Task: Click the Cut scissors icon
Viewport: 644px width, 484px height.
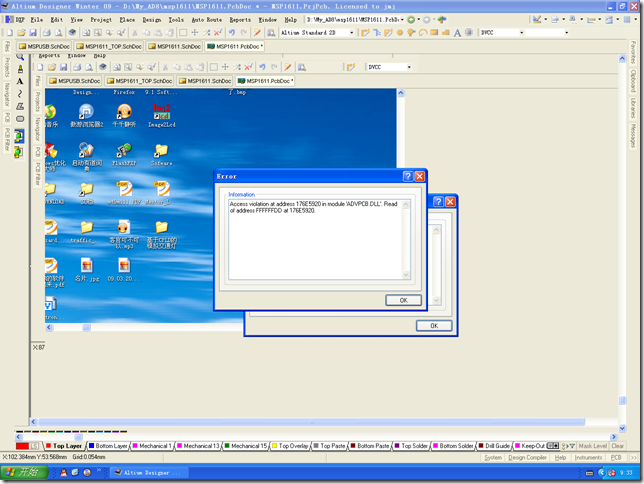Action: point(134,32)
